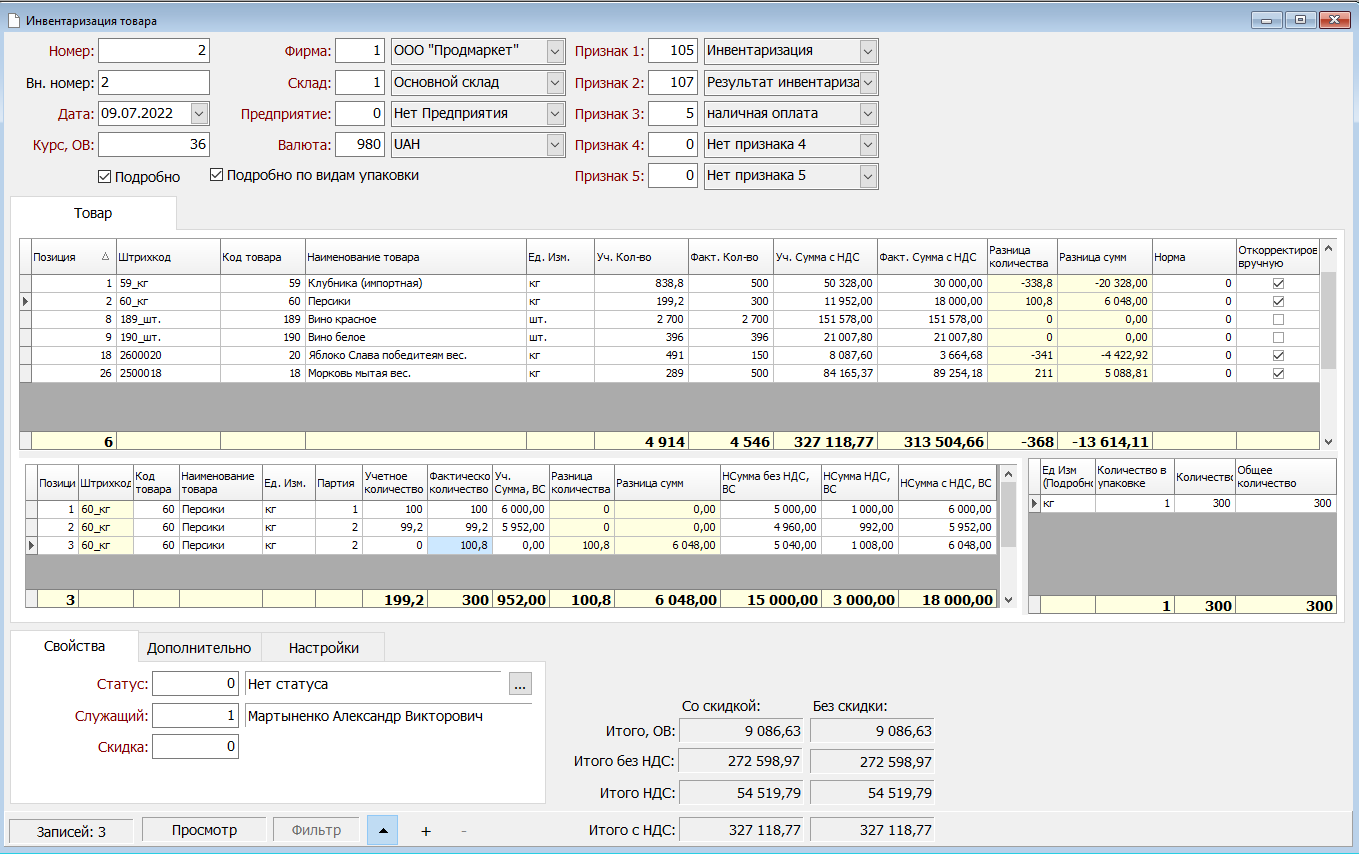Check manual correction for Вино красное
Image resolution: width=1359 pixels, height=854 pixels.
1278,319
